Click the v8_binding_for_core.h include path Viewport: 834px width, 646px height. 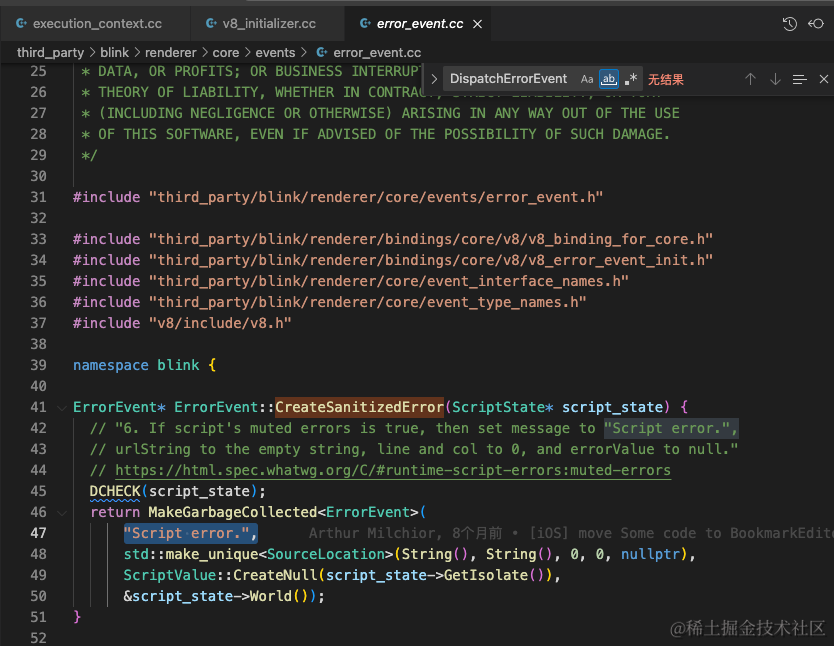(x=431, y=239)
